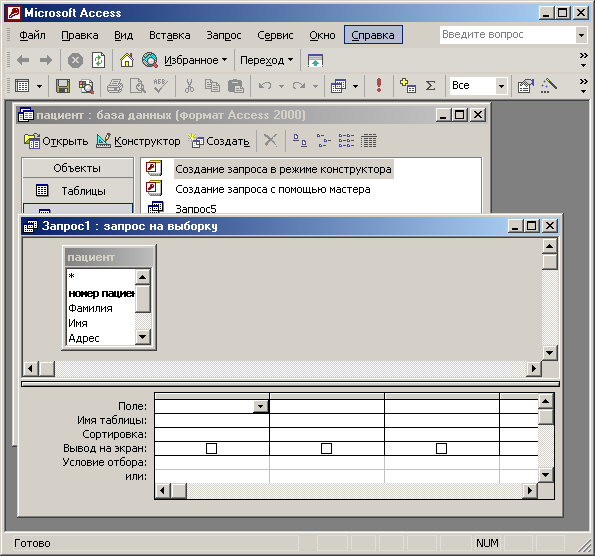Expand the Переход dropdown
The width and height of the screenshot is (595, 556).
290,60
